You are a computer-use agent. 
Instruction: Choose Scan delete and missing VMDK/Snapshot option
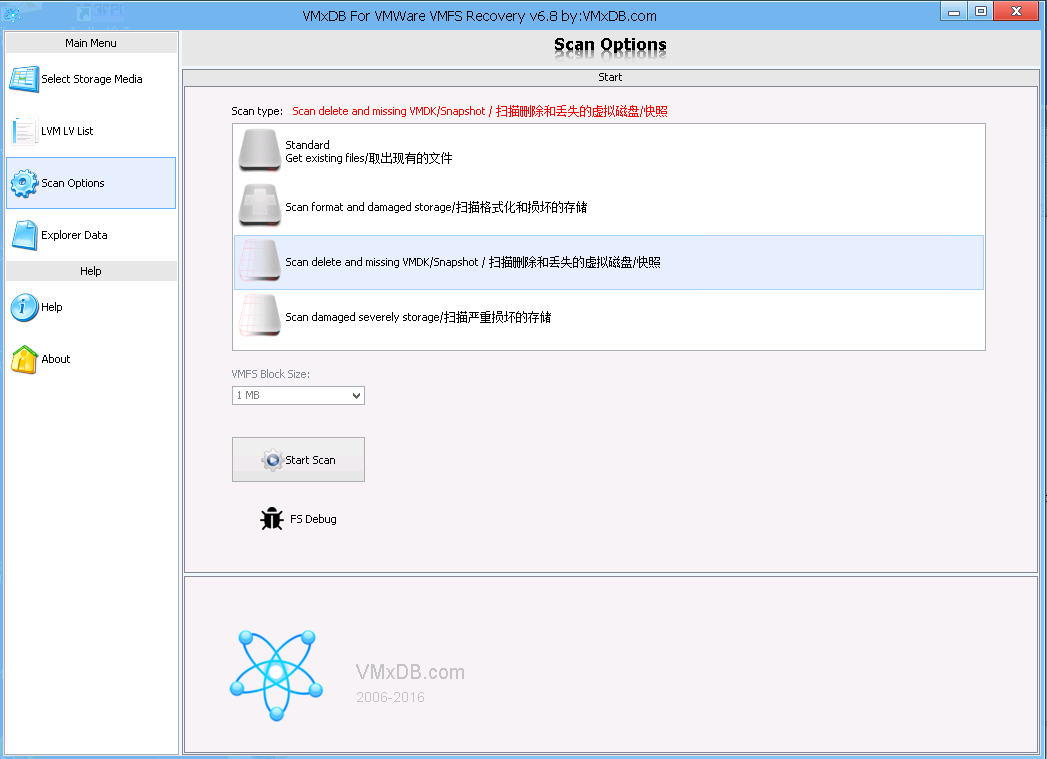pyautogui.click(x=608, y=262)
